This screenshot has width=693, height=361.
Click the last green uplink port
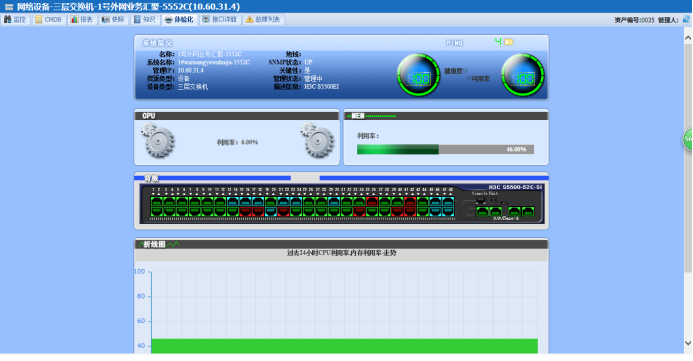[x=528, y=211]
